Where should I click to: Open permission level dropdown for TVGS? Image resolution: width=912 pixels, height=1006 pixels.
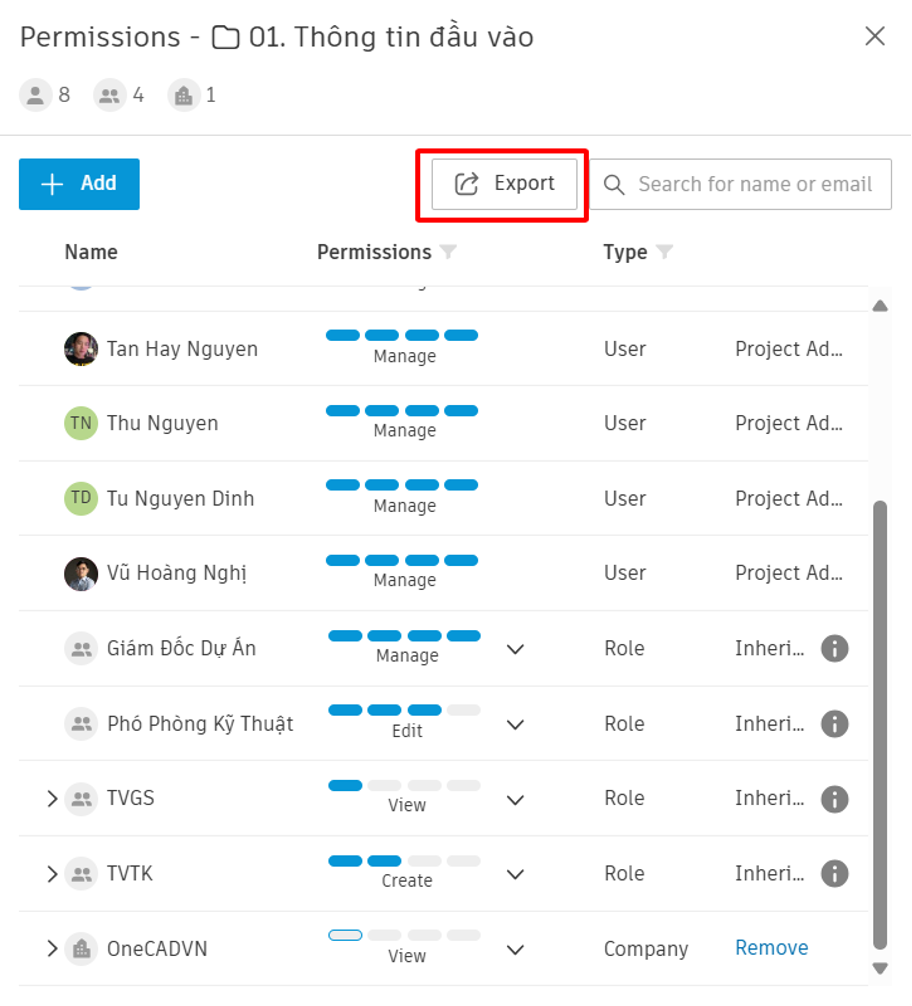click(x=515, y=800)
